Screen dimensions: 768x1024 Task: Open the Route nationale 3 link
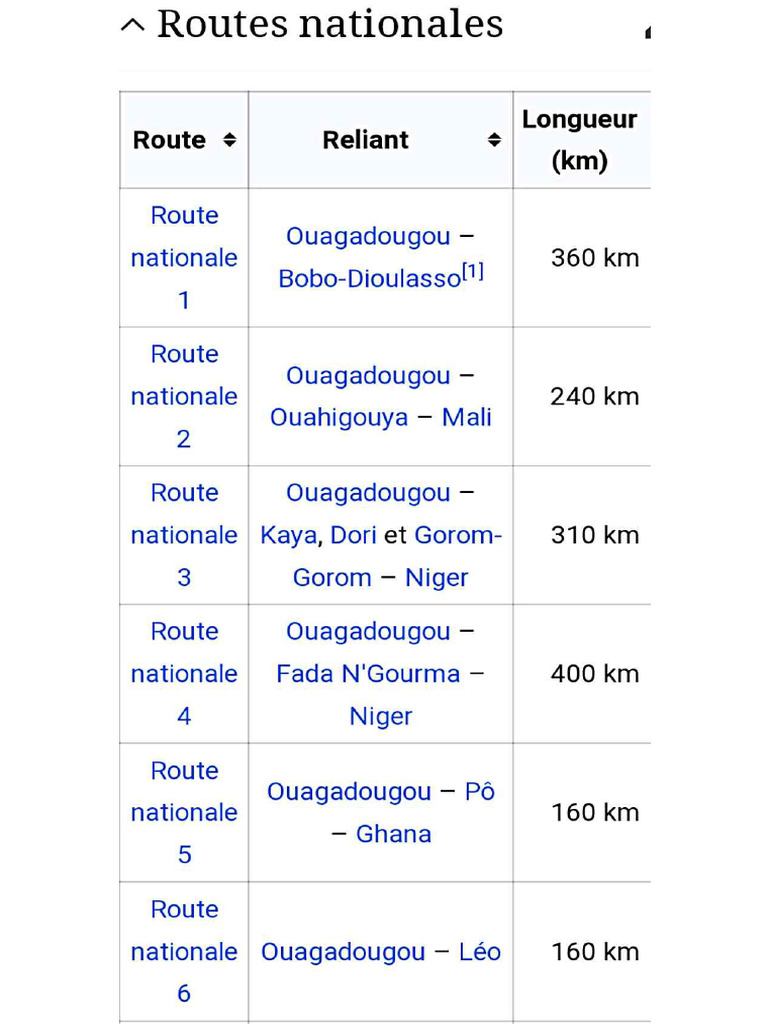tap(184, 535)
